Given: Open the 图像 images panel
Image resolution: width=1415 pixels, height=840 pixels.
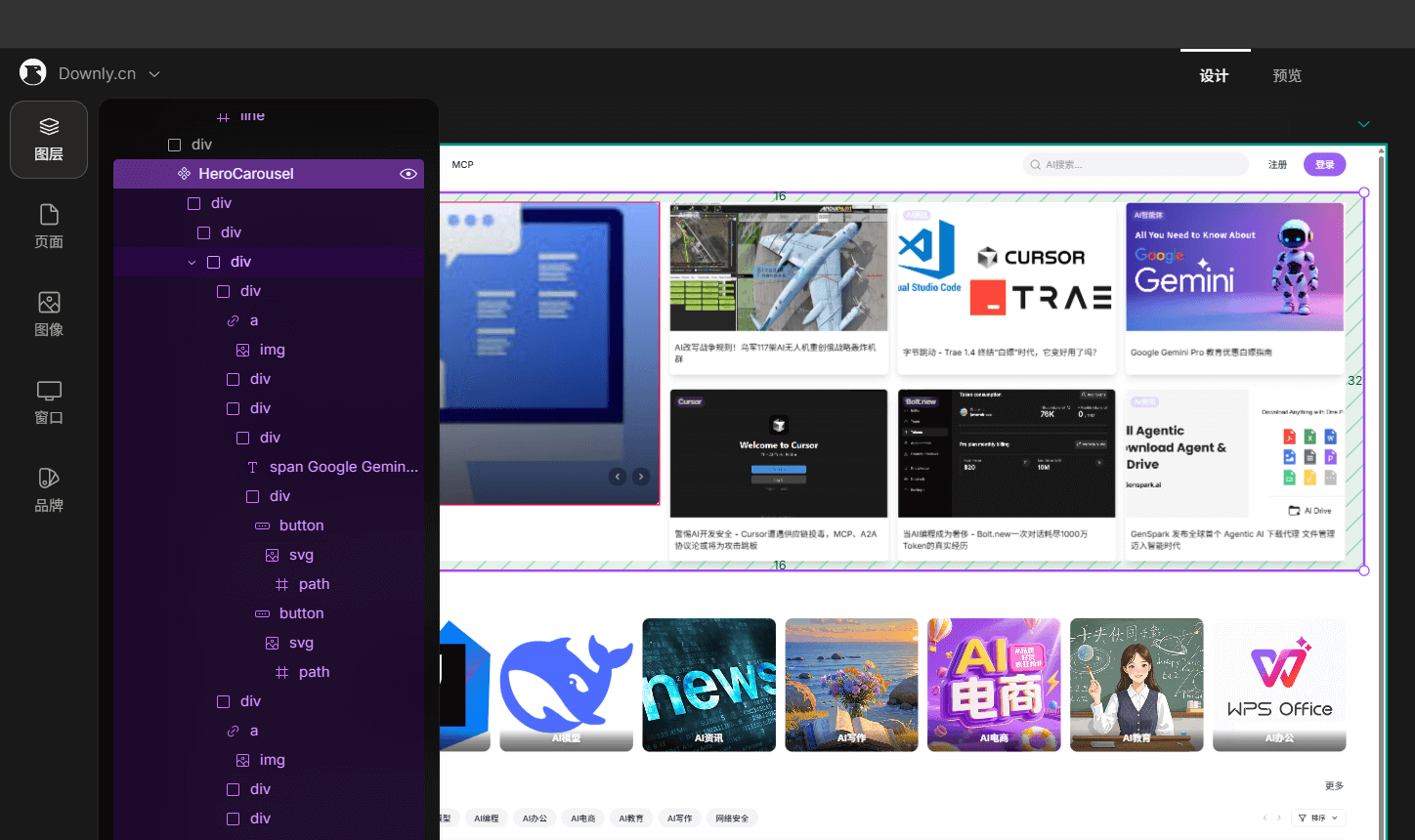Looking at the screenshot, I should 49,315.
